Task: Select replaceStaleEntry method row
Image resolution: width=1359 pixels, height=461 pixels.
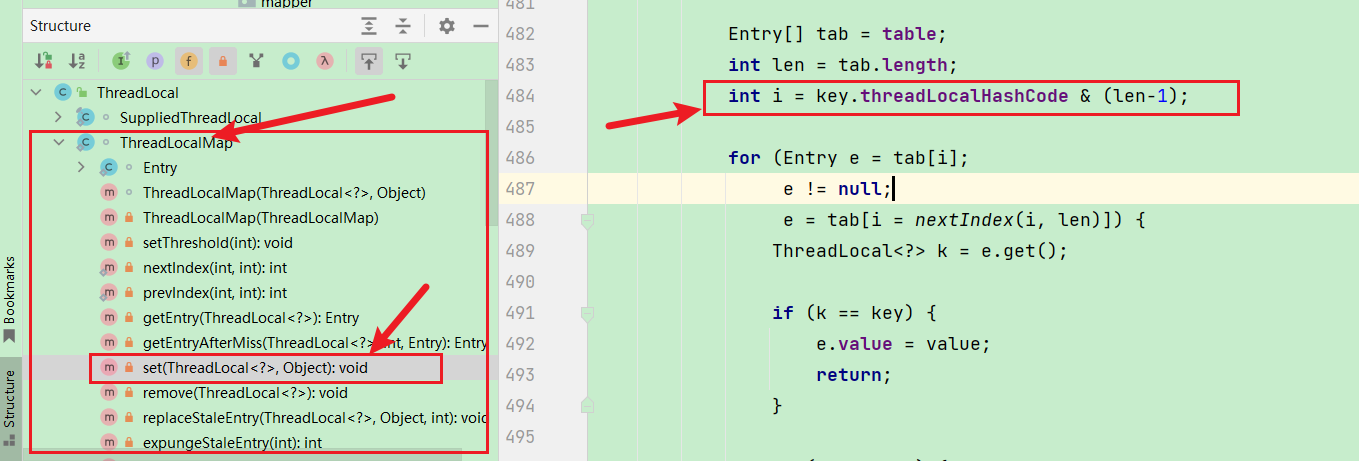Action: pos(315,418)
